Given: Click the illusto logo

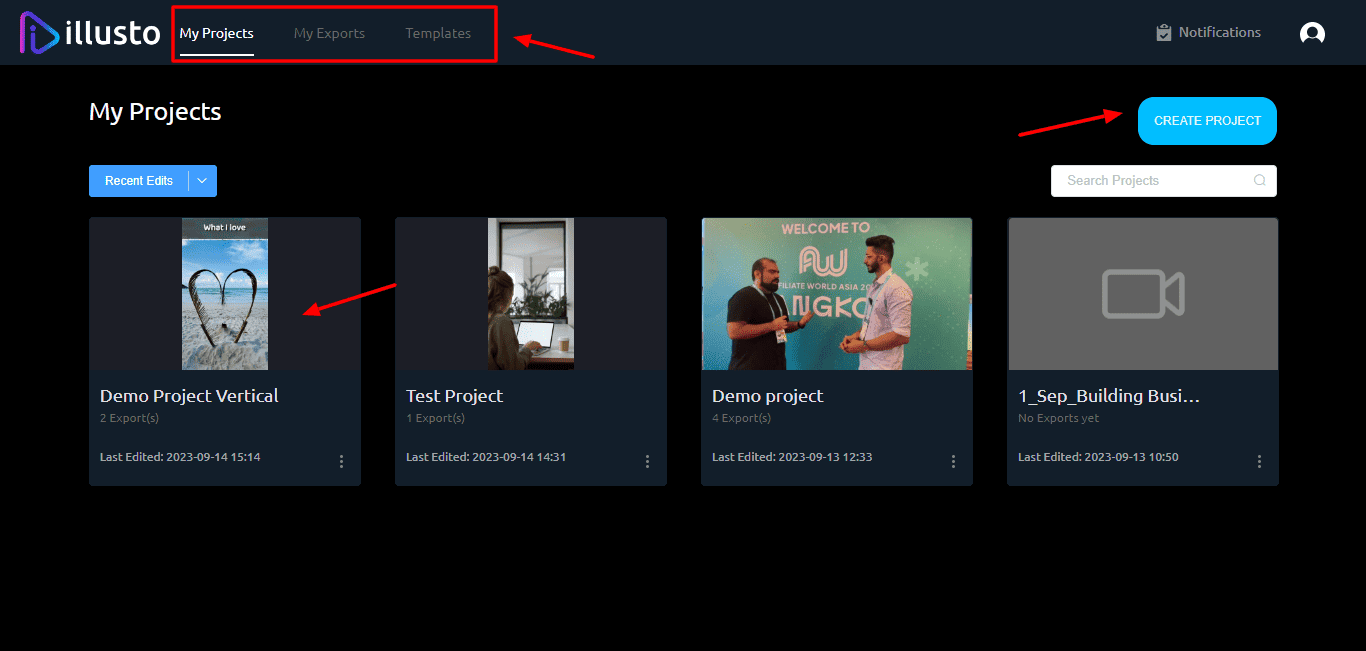Looking at the screenshot, I should [89, 33].
